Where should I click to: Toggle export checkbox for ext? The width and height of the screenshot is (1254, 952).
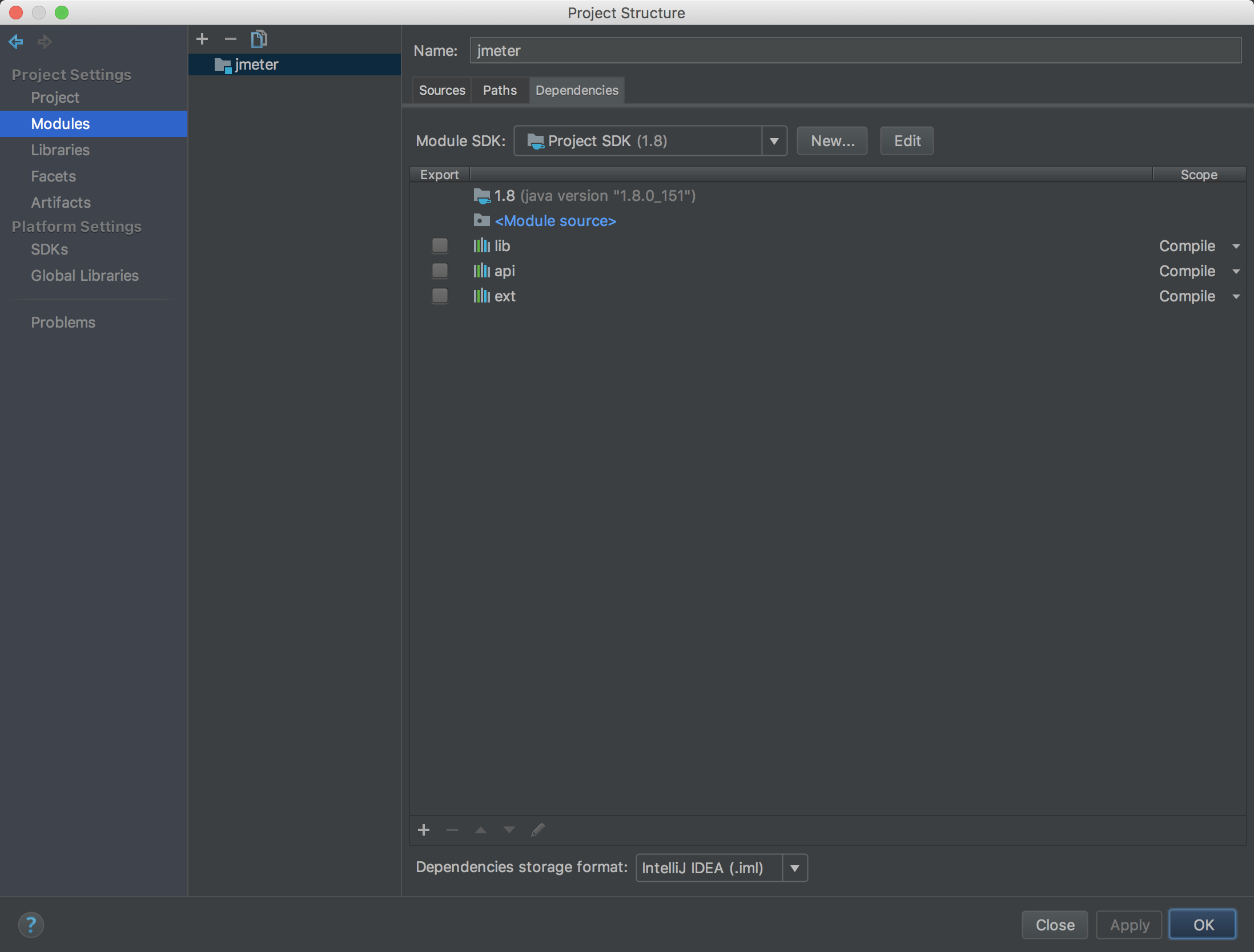click(x=440, y=296)
